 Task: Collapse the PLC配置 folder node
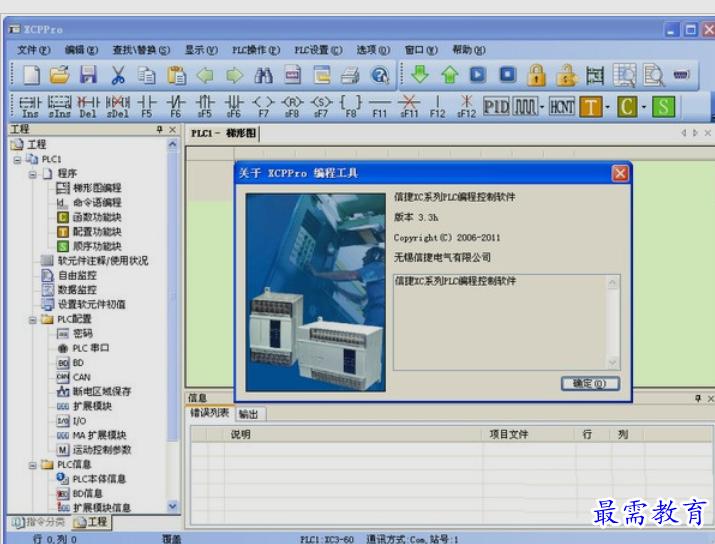click(x=32, y=320)
